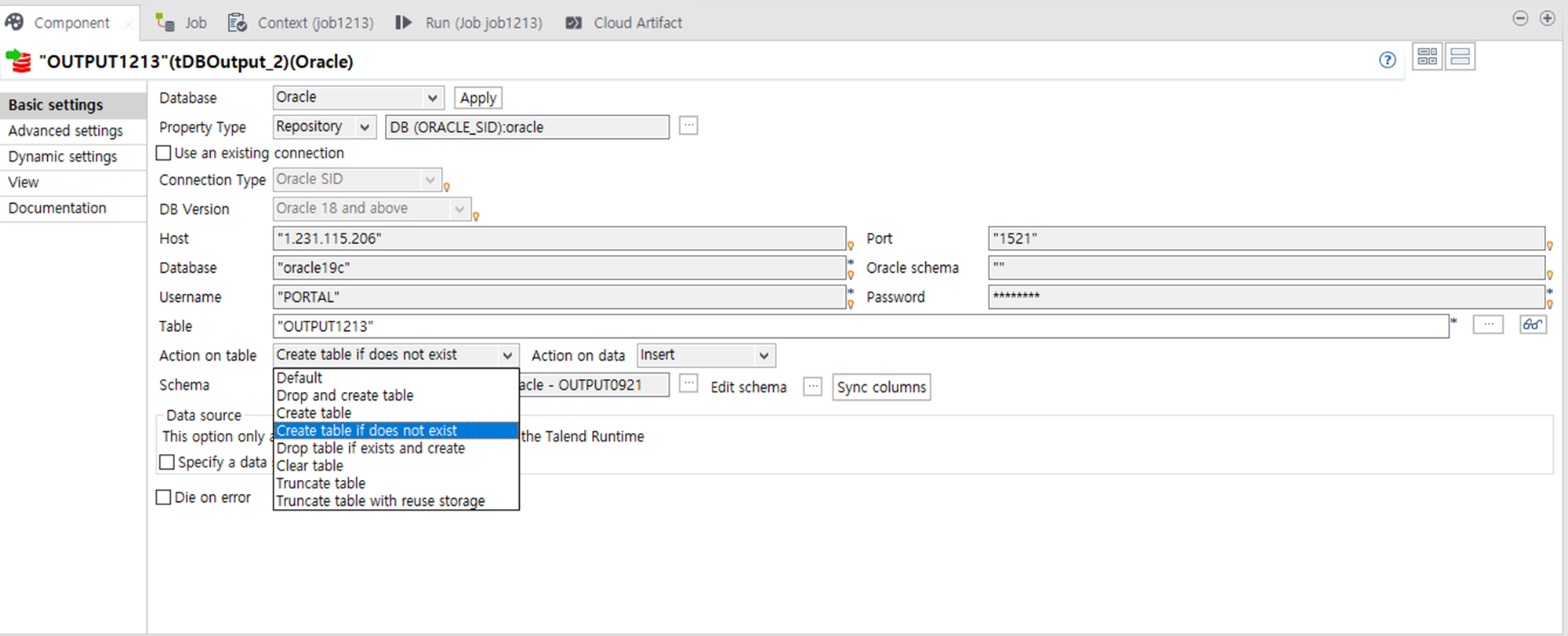1568x636 pixels.
Task: Open the Property Type Repository dropdown
Action: pos(324,126)
